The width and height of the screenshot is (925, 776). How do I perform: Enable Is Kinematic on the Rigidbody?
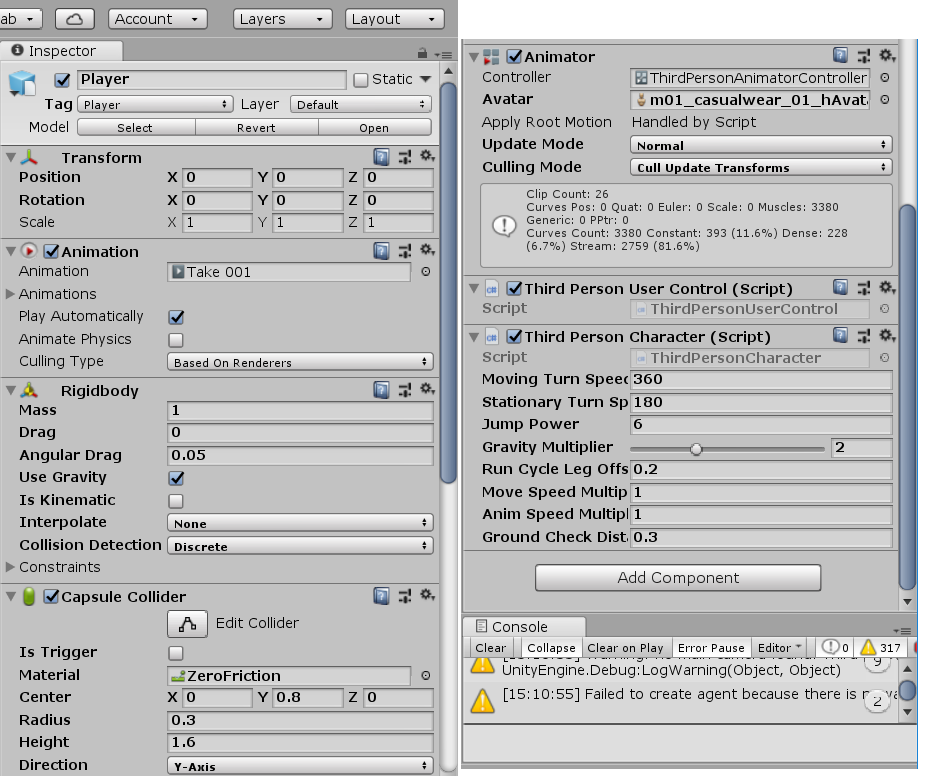click(x=175, y=500)
